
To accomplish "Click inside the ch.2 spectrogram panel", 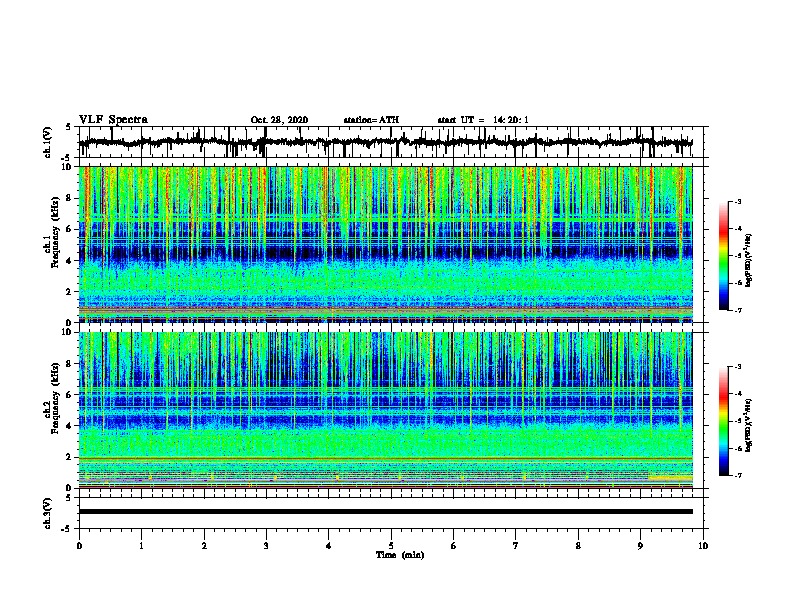I will (x=385, y=410).
